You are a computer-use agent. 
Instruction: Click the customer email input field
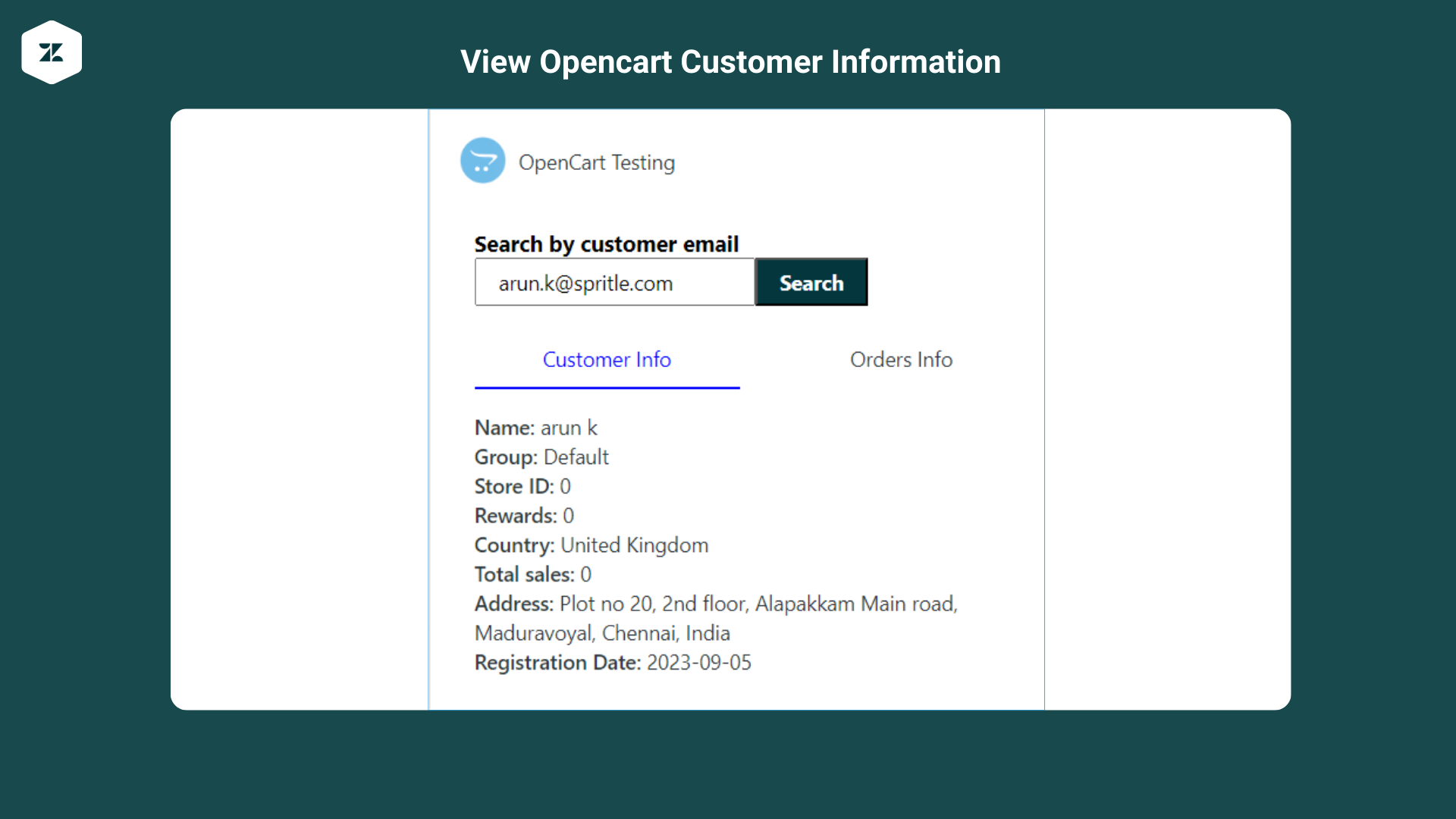tap(615, 283)
